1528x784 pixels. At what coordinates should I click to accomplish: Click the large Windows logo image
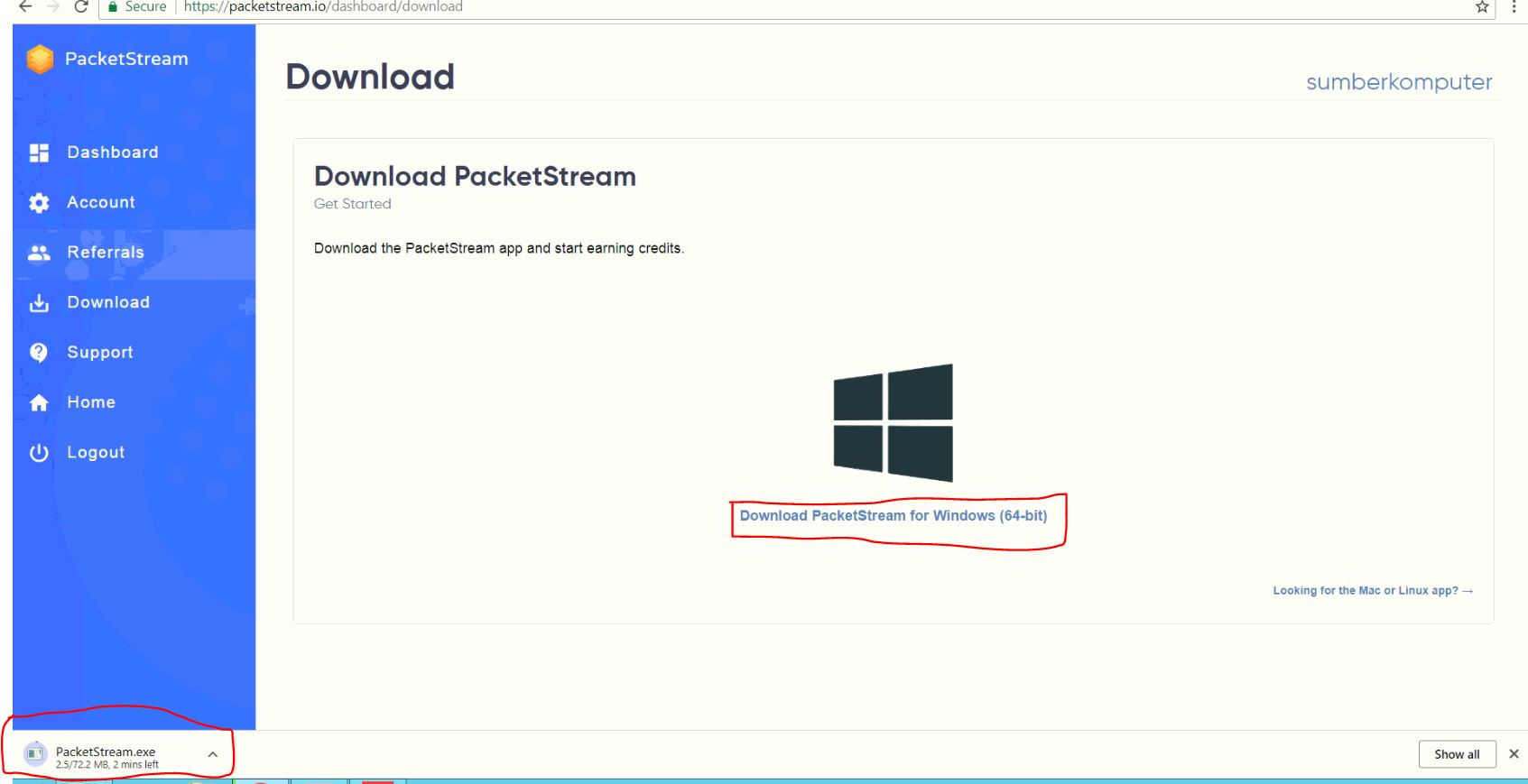893,422
